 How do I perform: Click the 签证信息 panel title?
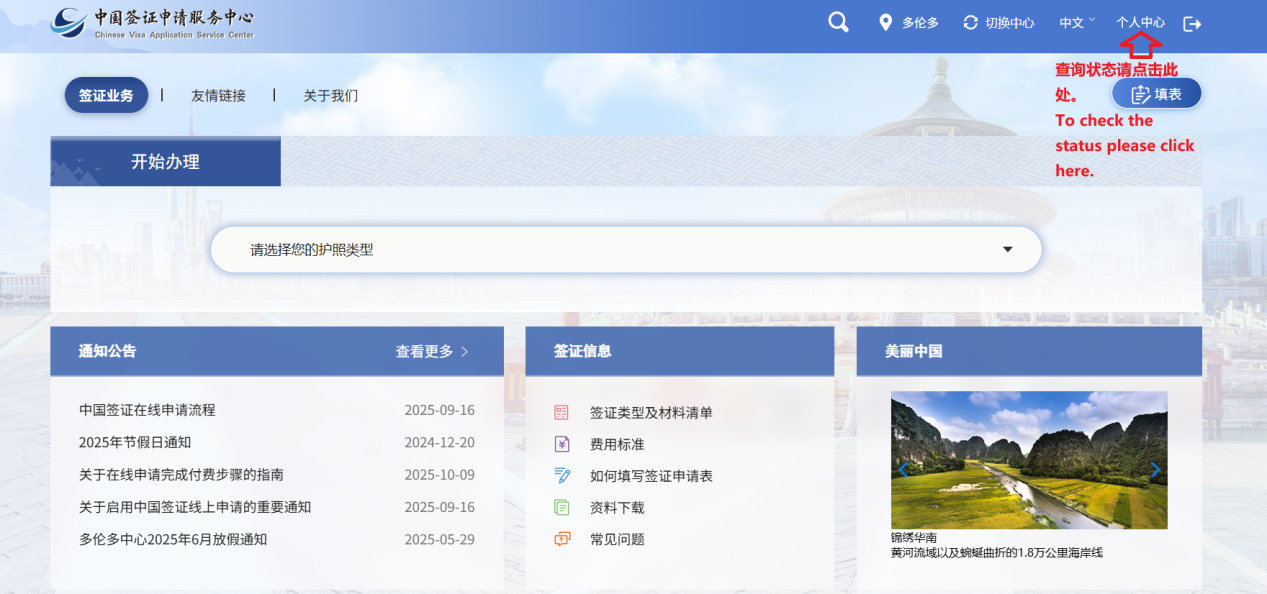point(582,351)
